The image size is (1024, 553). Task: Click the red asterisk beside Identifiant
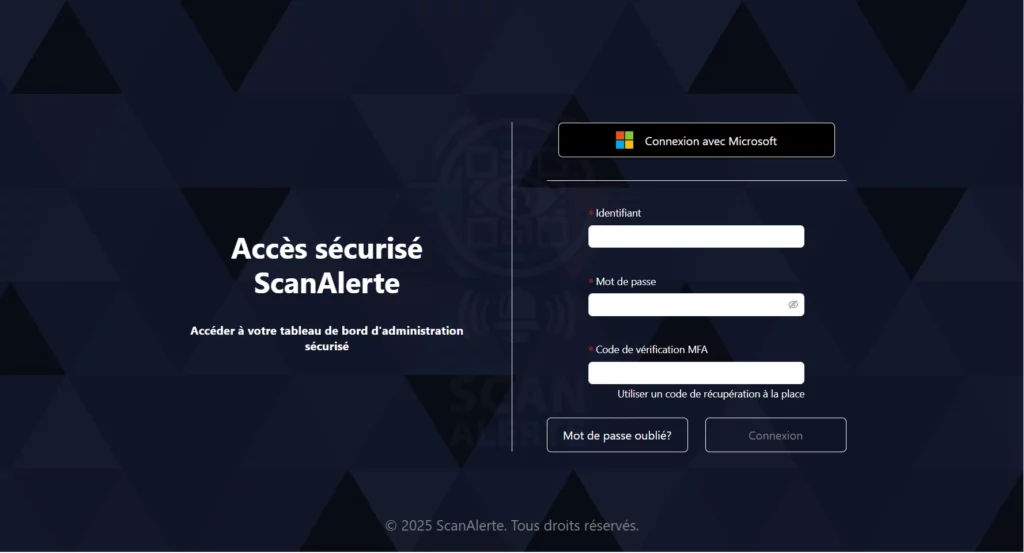591,213
